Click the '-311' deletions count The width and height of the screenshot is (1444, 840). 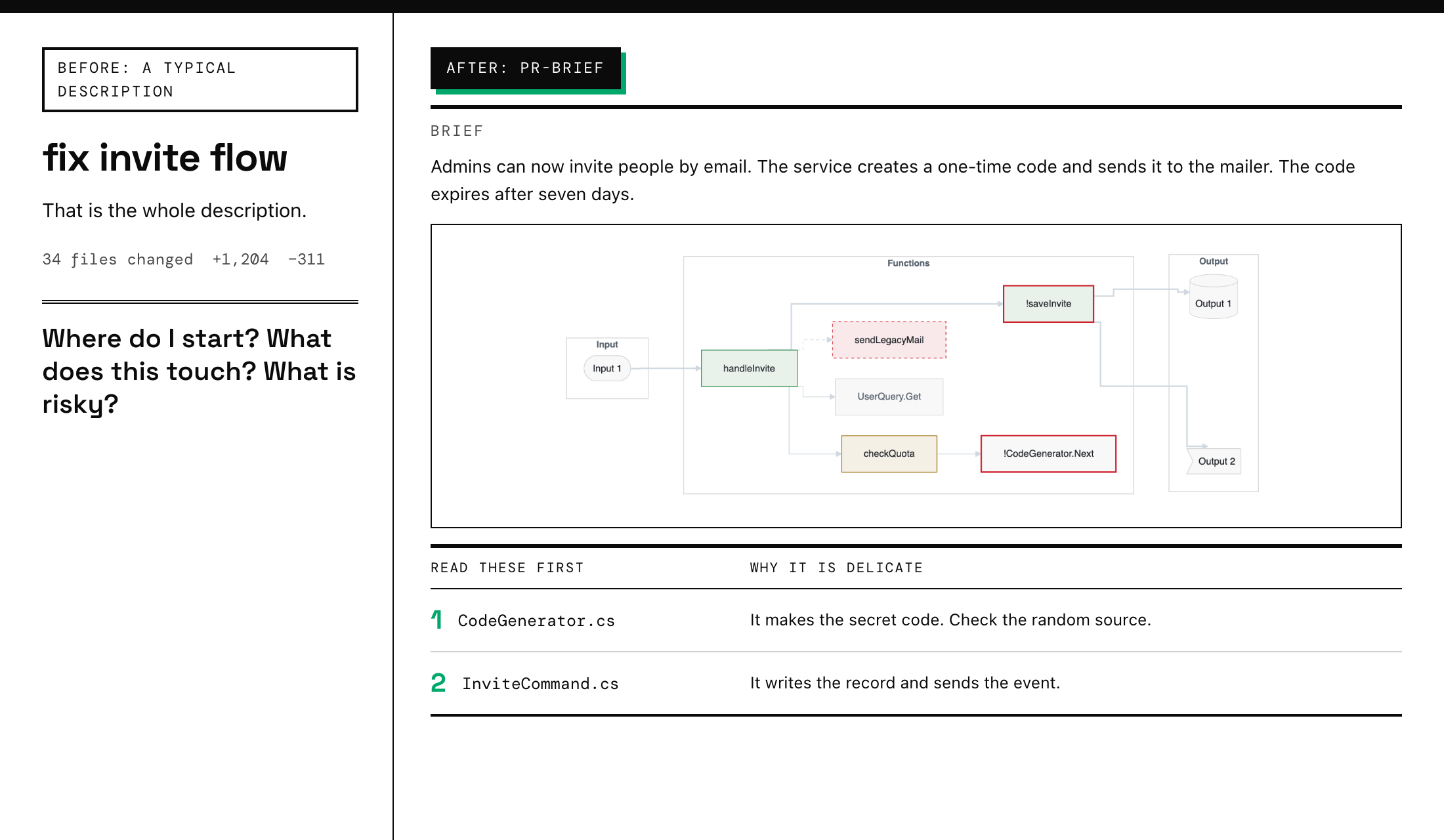(x=306, y=259)
